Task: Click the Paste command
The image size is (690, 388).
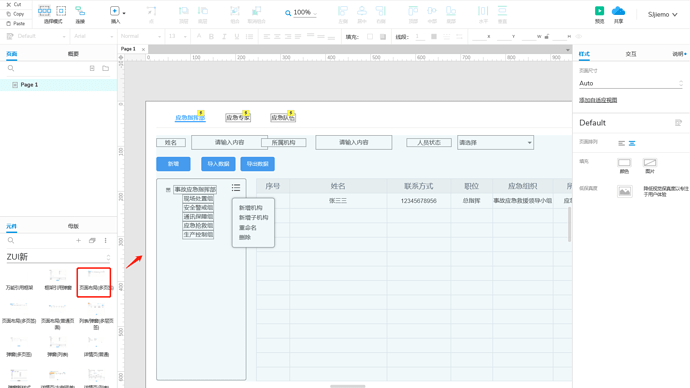Action: (15, 23)
